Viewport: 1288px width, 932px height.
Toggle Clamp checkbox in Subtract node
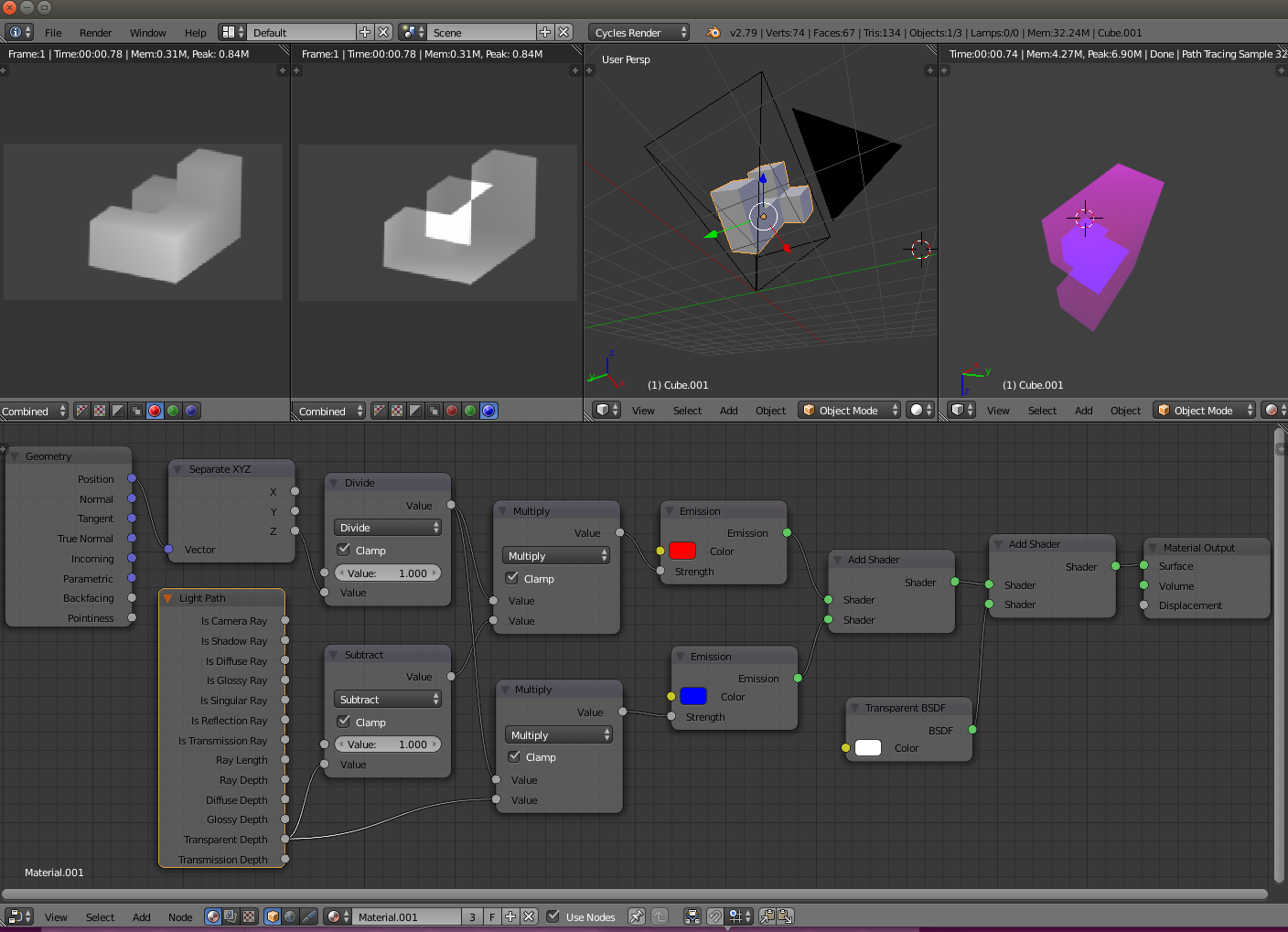[x=344, y=722]
